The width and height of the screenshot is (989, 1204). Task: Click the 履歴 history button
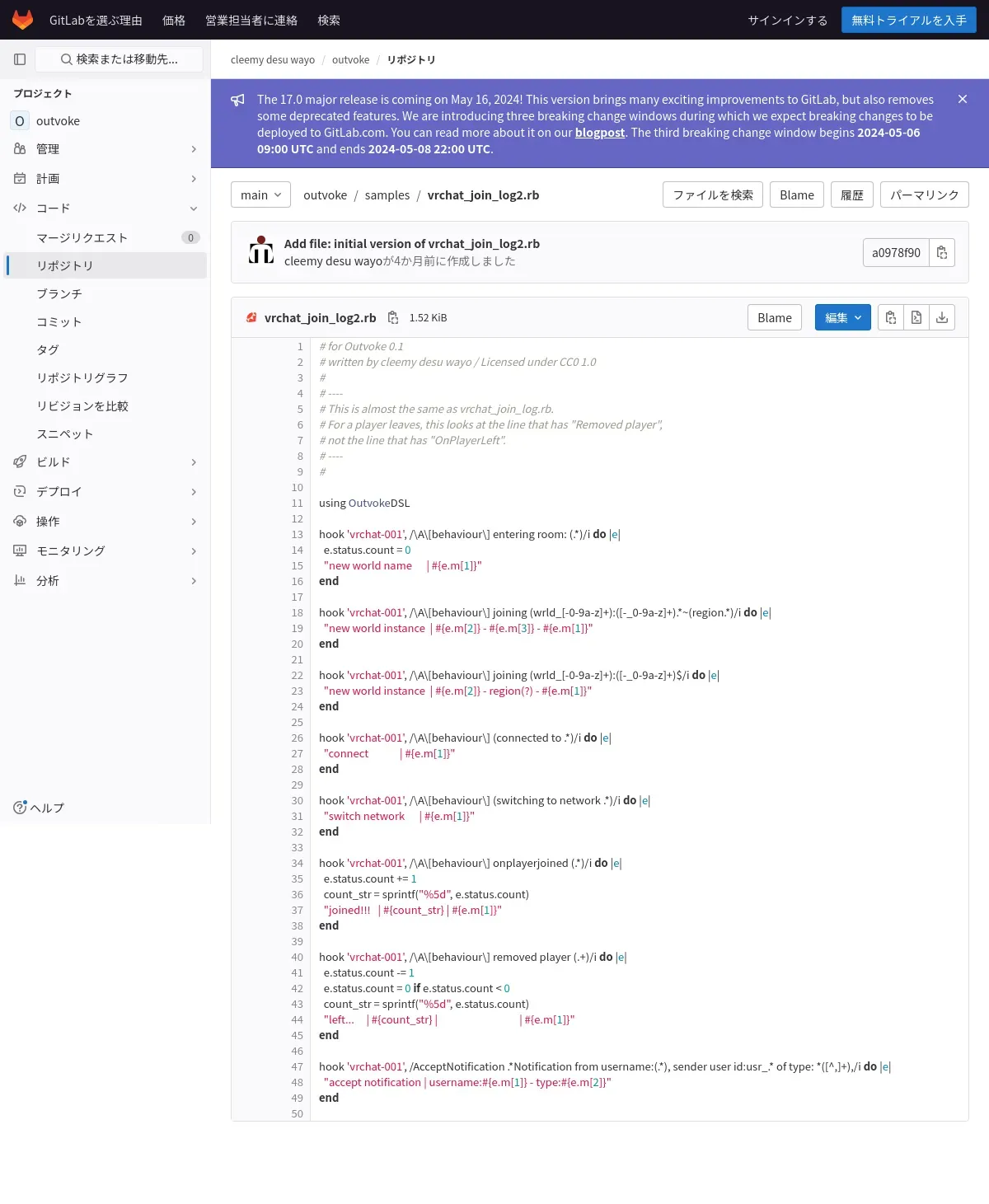(x=852, y=194)
